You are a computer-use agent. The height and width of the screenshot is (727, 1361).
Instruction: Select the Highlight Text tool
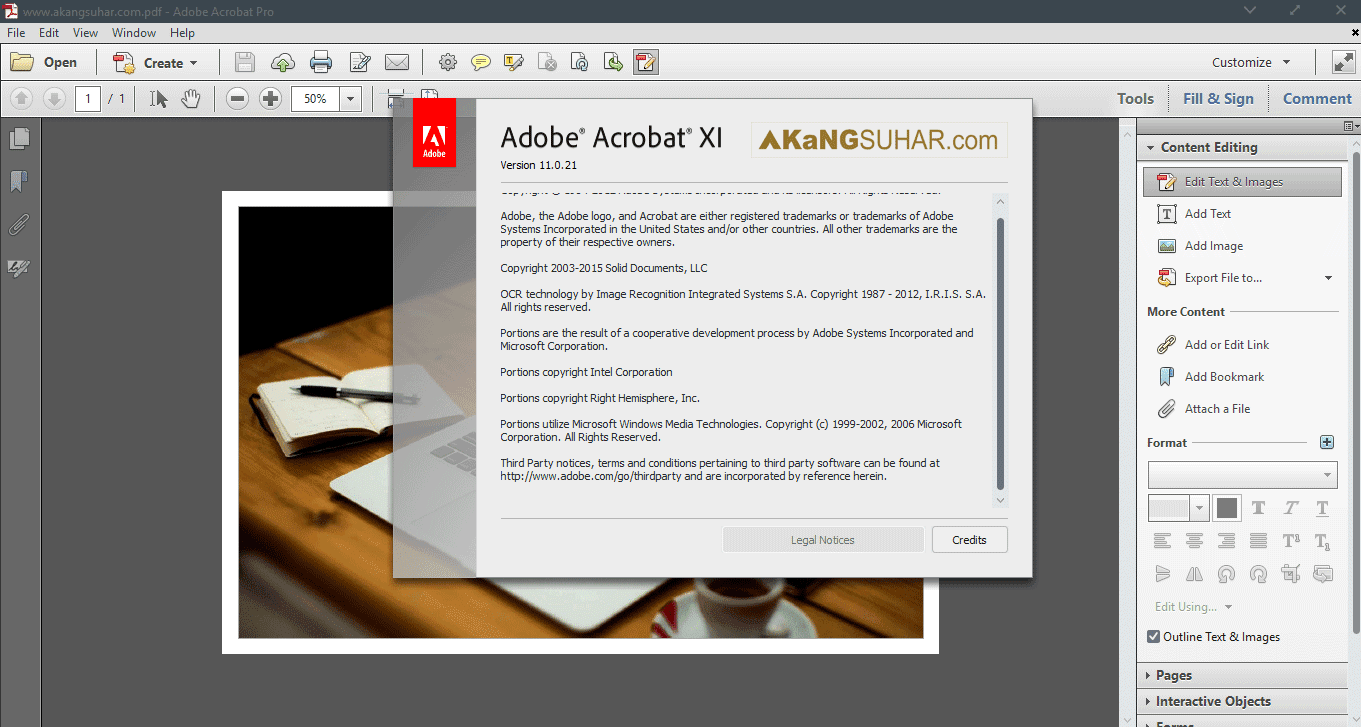point(514,62)
